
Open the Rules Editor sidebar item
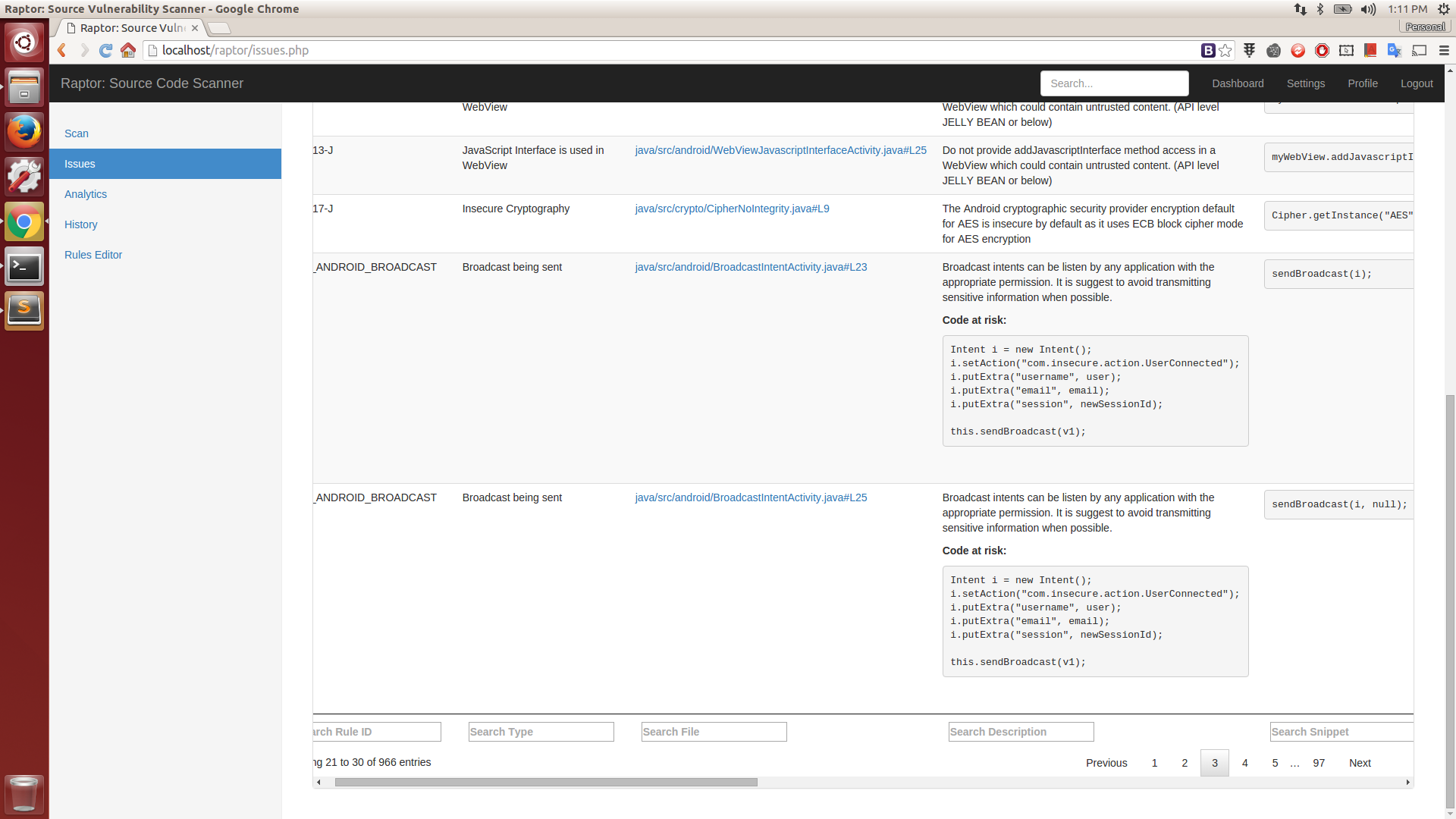point(93,255)
